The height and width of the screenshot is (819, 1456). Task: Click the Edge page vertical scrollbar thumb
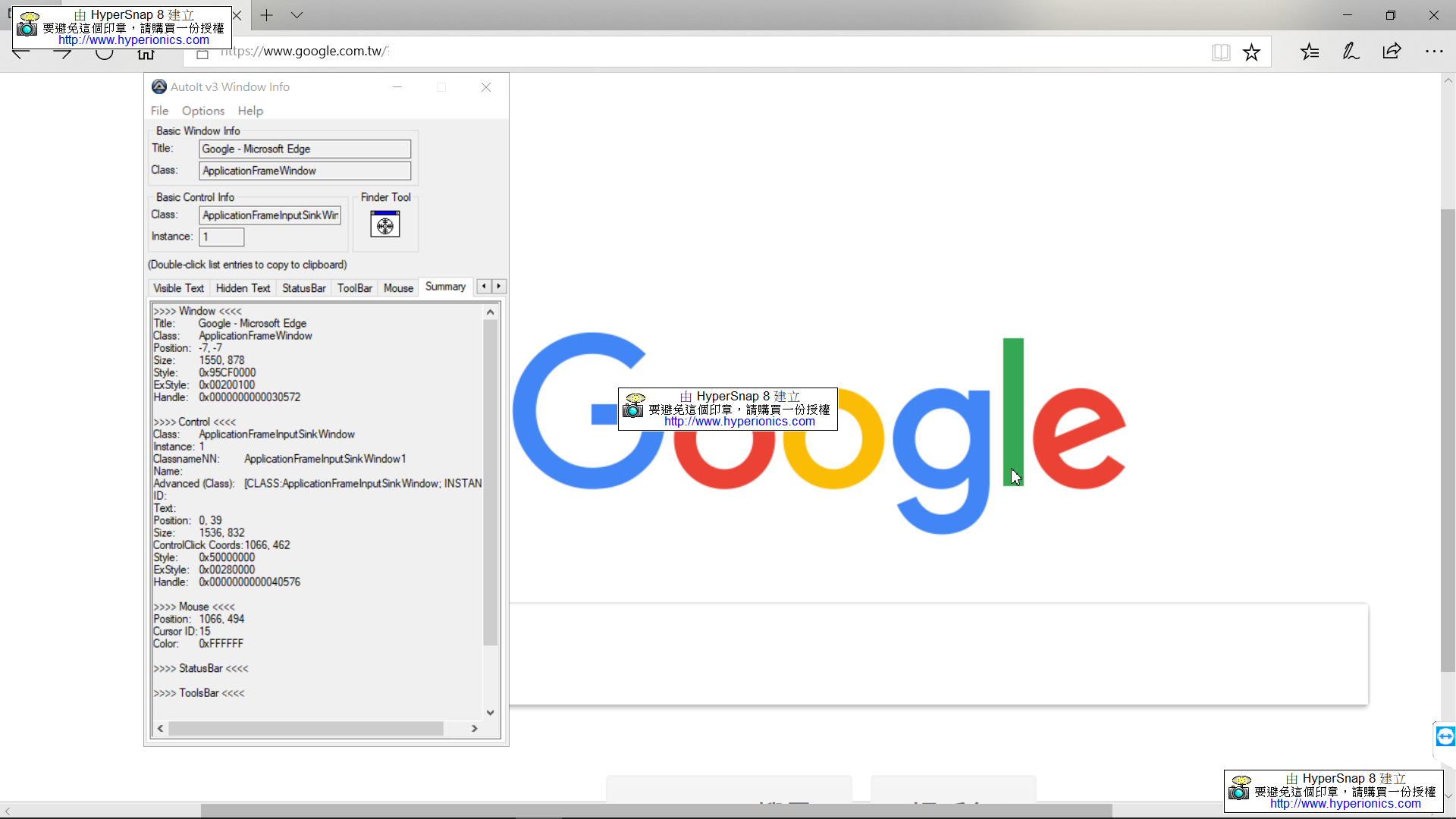click(x=1448, y=441)
